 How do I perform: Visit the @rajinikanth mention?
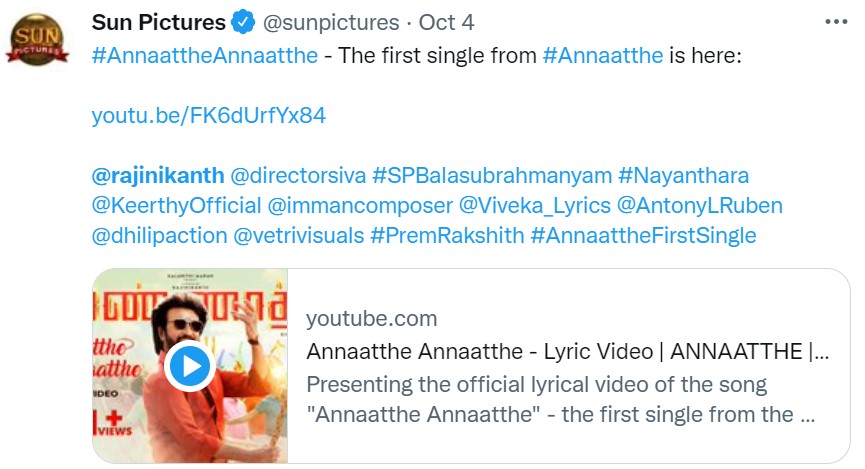coord(157,176)
